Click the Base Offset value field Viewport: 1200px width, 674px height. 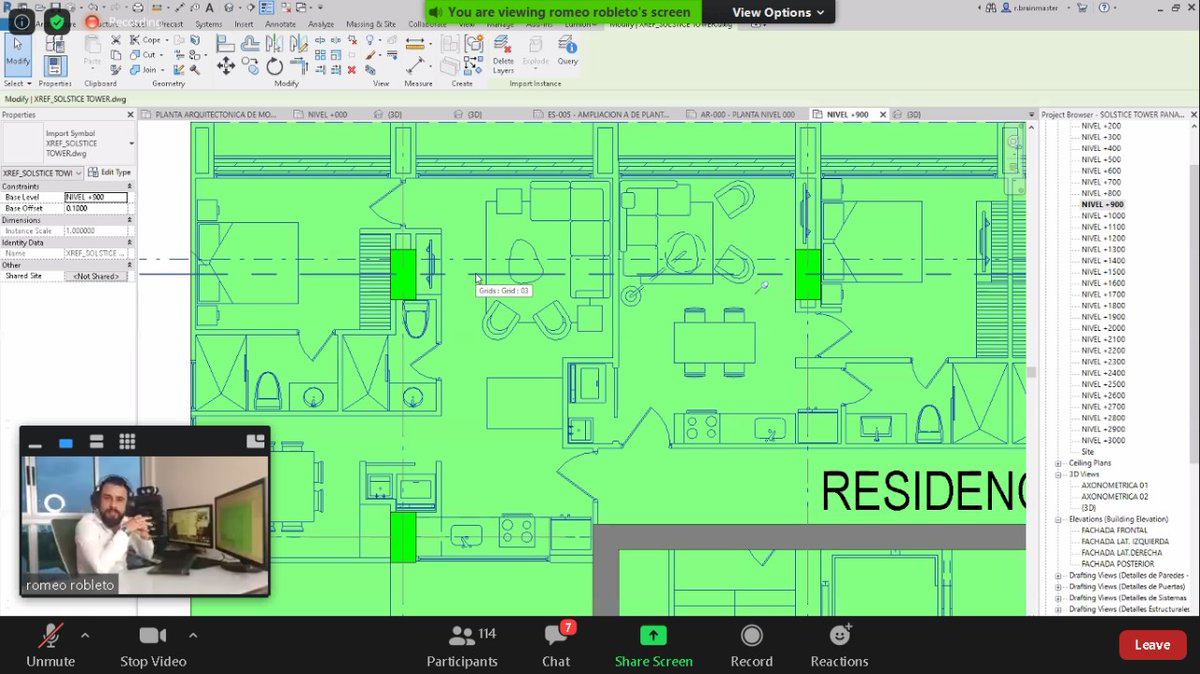[96, 208]
